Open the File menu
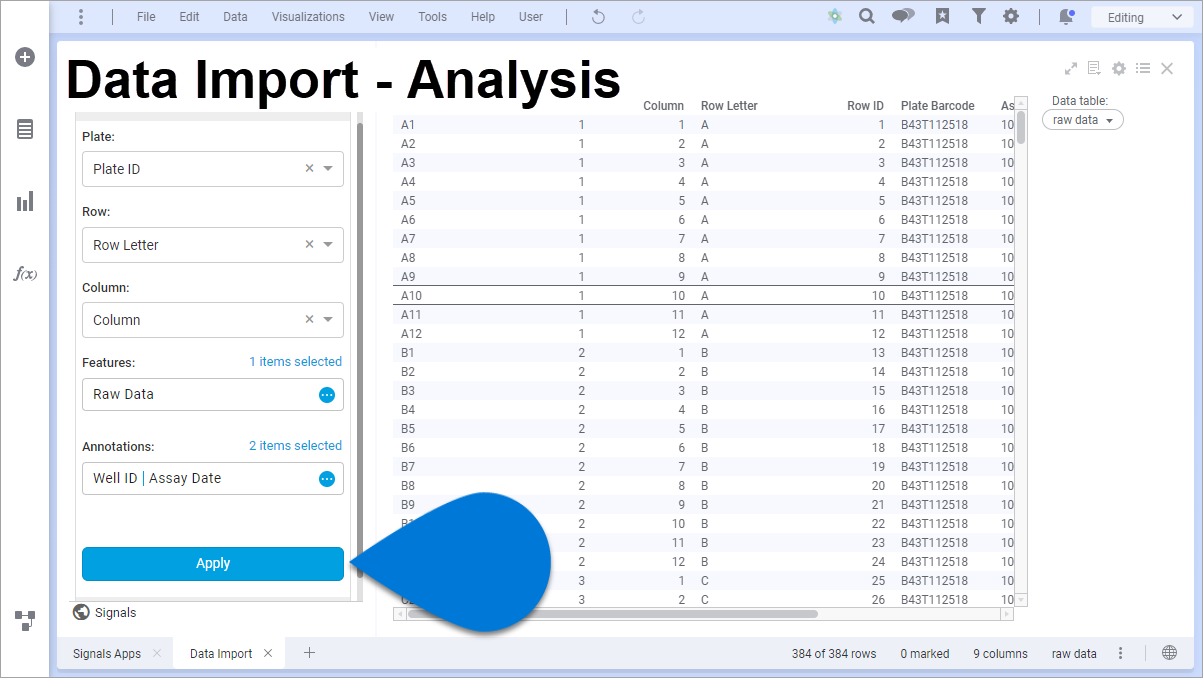 click(146, 17)
